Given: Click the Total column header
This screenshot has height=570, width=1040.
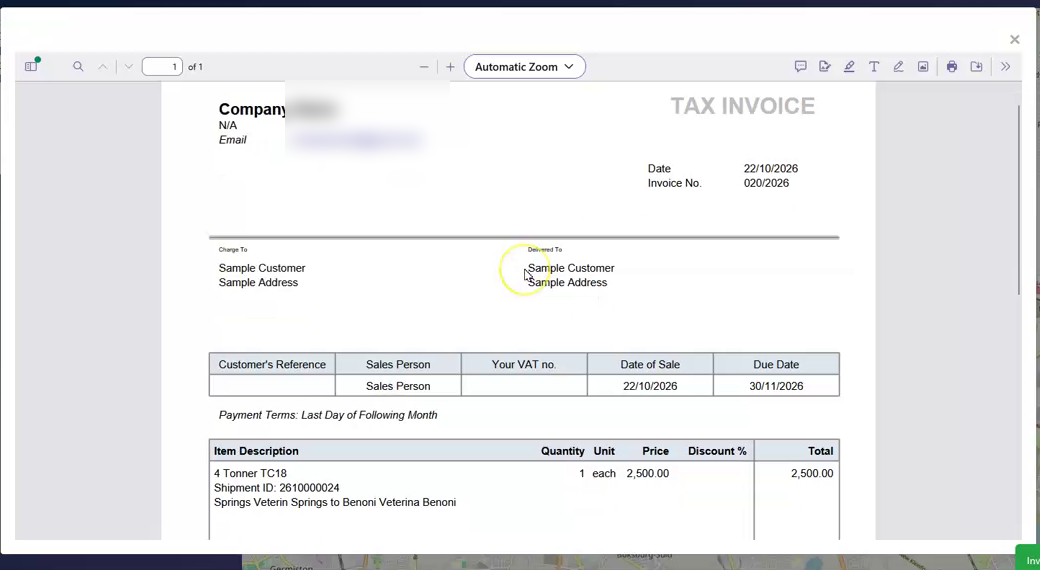Looking at the screenshot, I should [820, 451].
